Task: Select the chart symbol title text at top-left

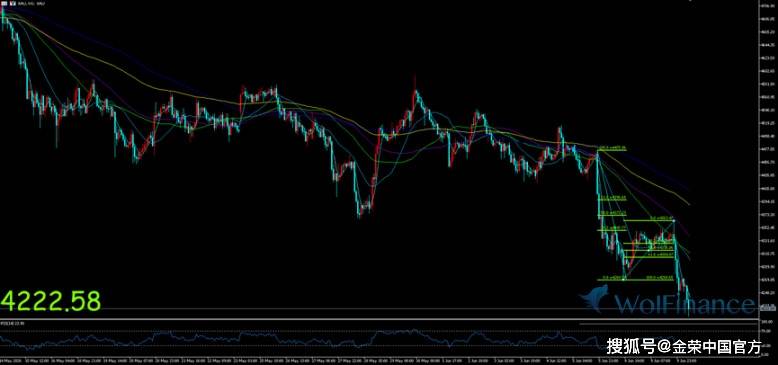Action: click(x=32, y=3)
